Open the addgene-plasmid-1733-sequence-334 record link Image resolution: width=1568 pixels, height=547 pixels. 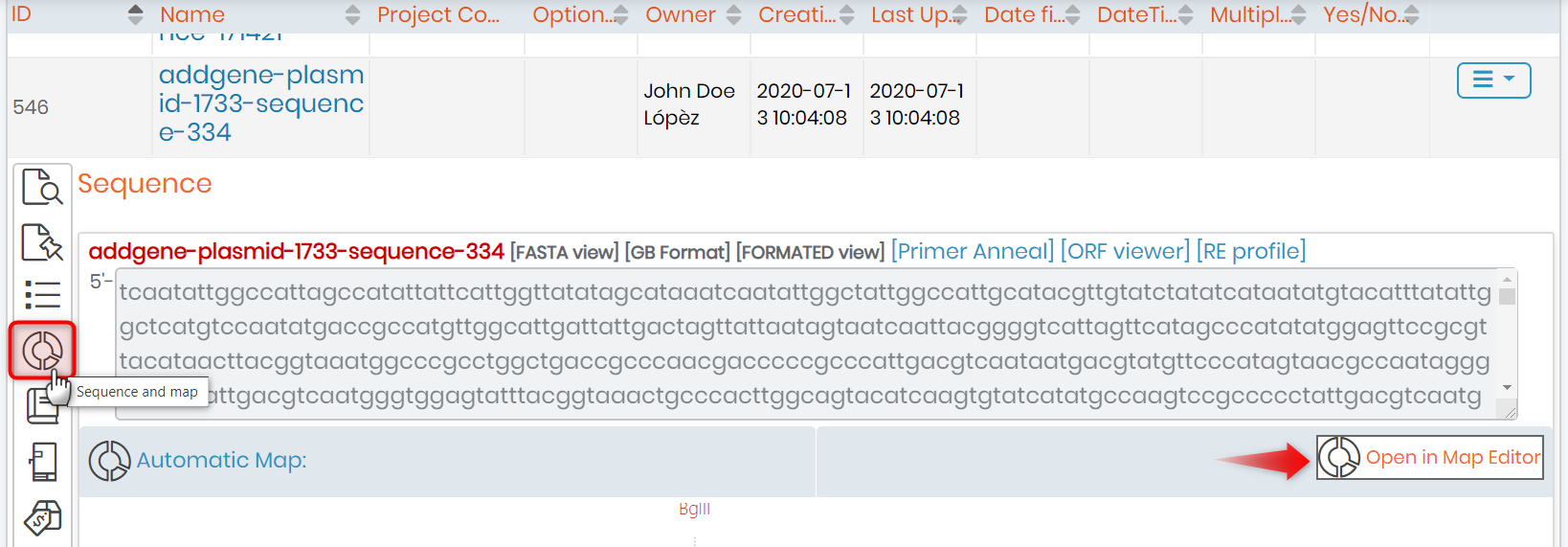click(x=261, y=103)
